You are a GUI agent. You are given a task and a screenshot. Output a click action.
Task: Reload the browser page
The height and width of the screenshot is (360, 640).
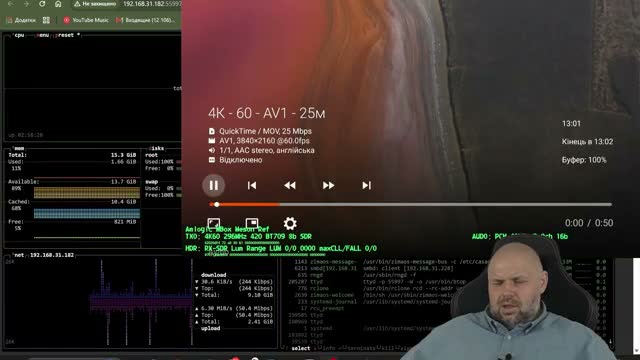(42, 4)
